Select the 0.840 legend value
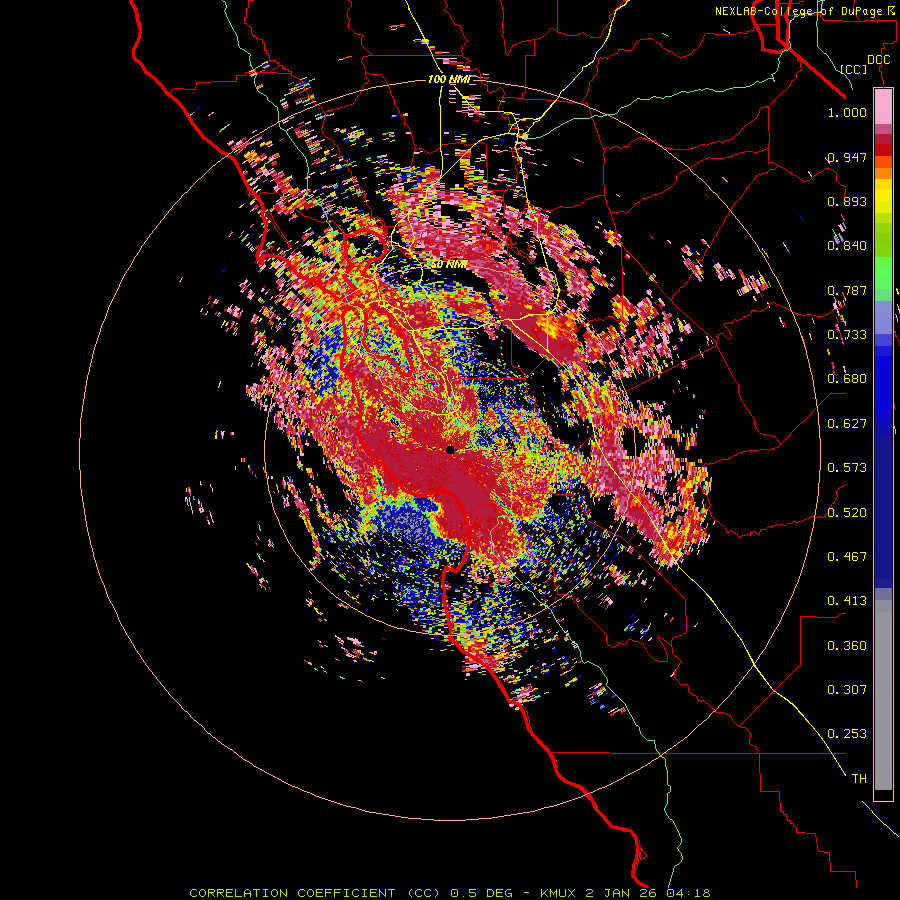The height and width of the screenshot is (900, 900). tap(847, 246)
